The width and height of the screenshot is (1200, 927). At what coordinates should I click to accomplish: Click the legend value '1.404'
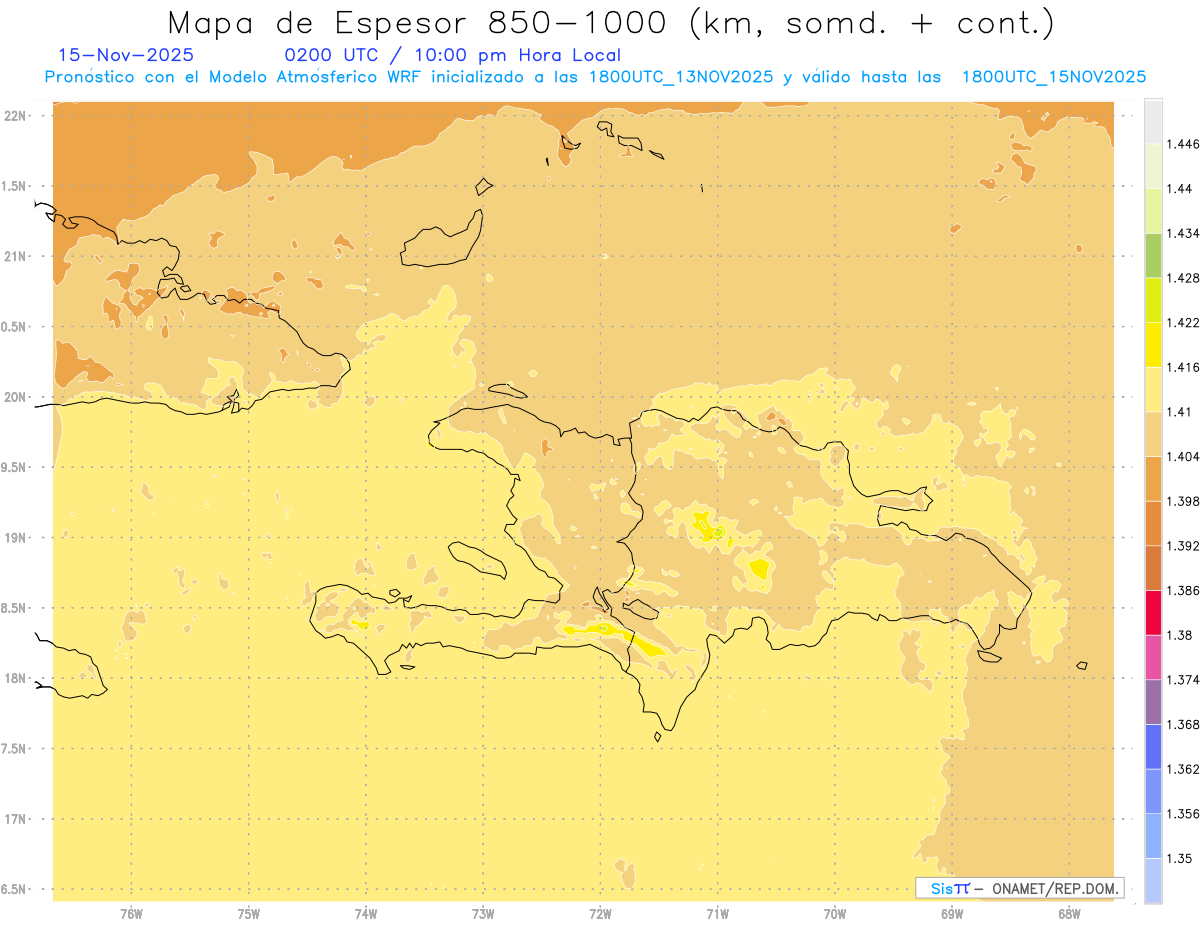[x=1183, y=457]
